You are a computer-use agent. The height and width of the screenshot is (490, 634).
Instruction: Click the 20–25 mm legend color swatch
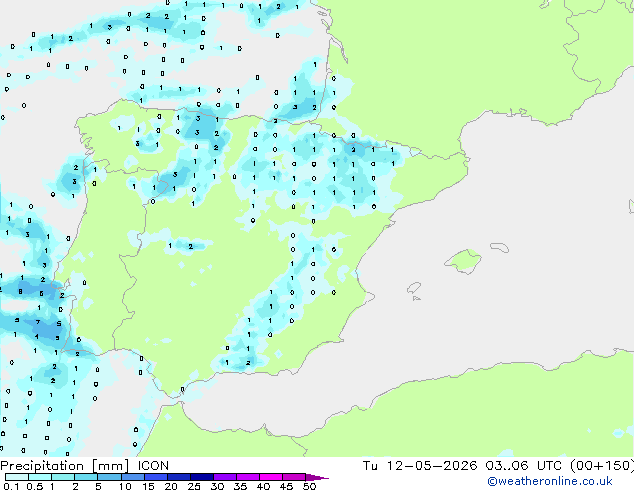(178, 477)
